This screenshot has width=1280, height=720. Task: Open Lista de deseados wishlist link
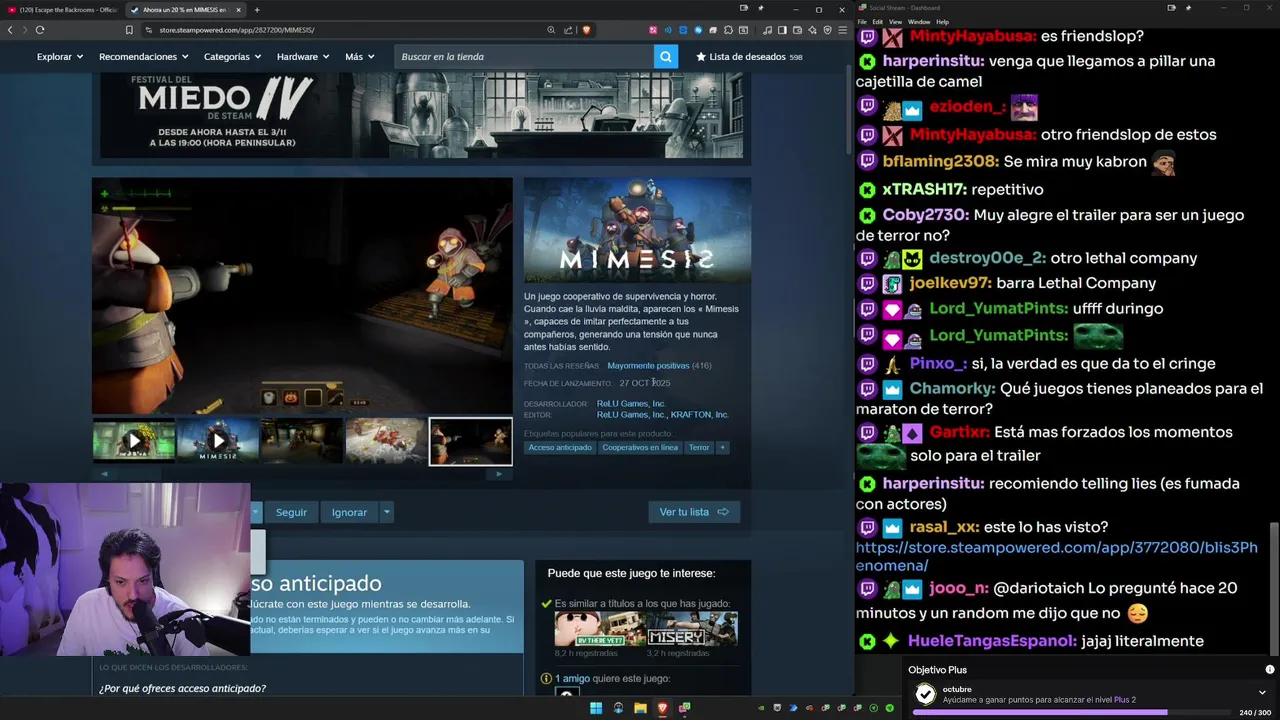click(x=749, y=57)
